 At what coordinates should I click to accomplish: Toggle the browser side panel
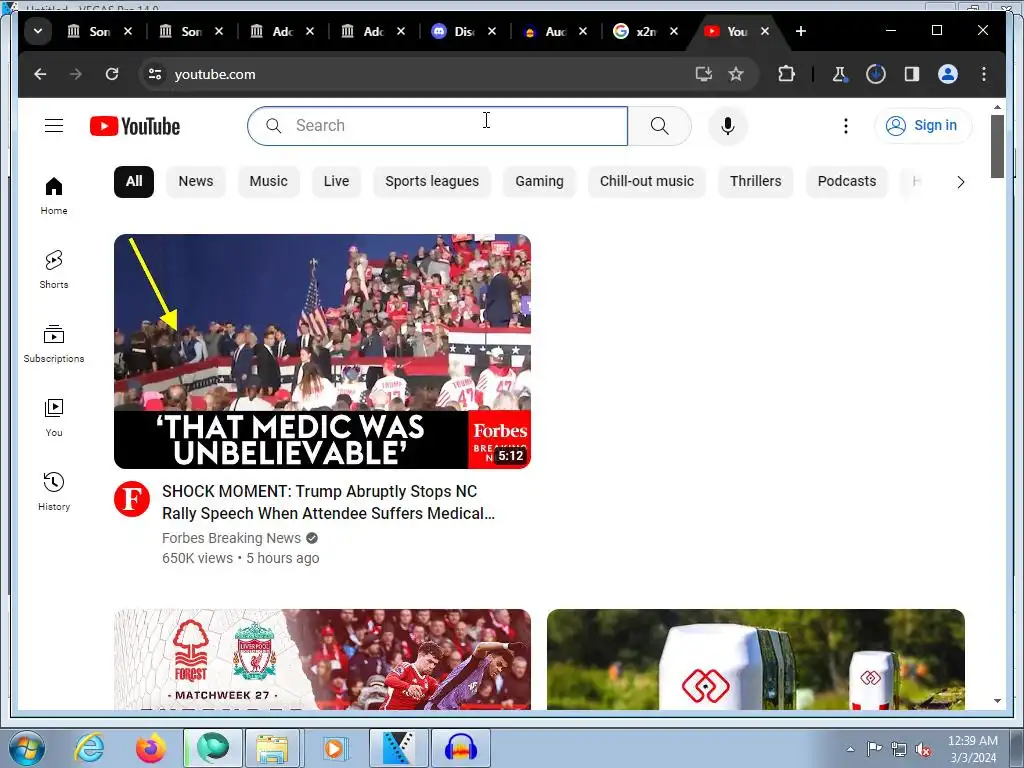tap(912, 74)
